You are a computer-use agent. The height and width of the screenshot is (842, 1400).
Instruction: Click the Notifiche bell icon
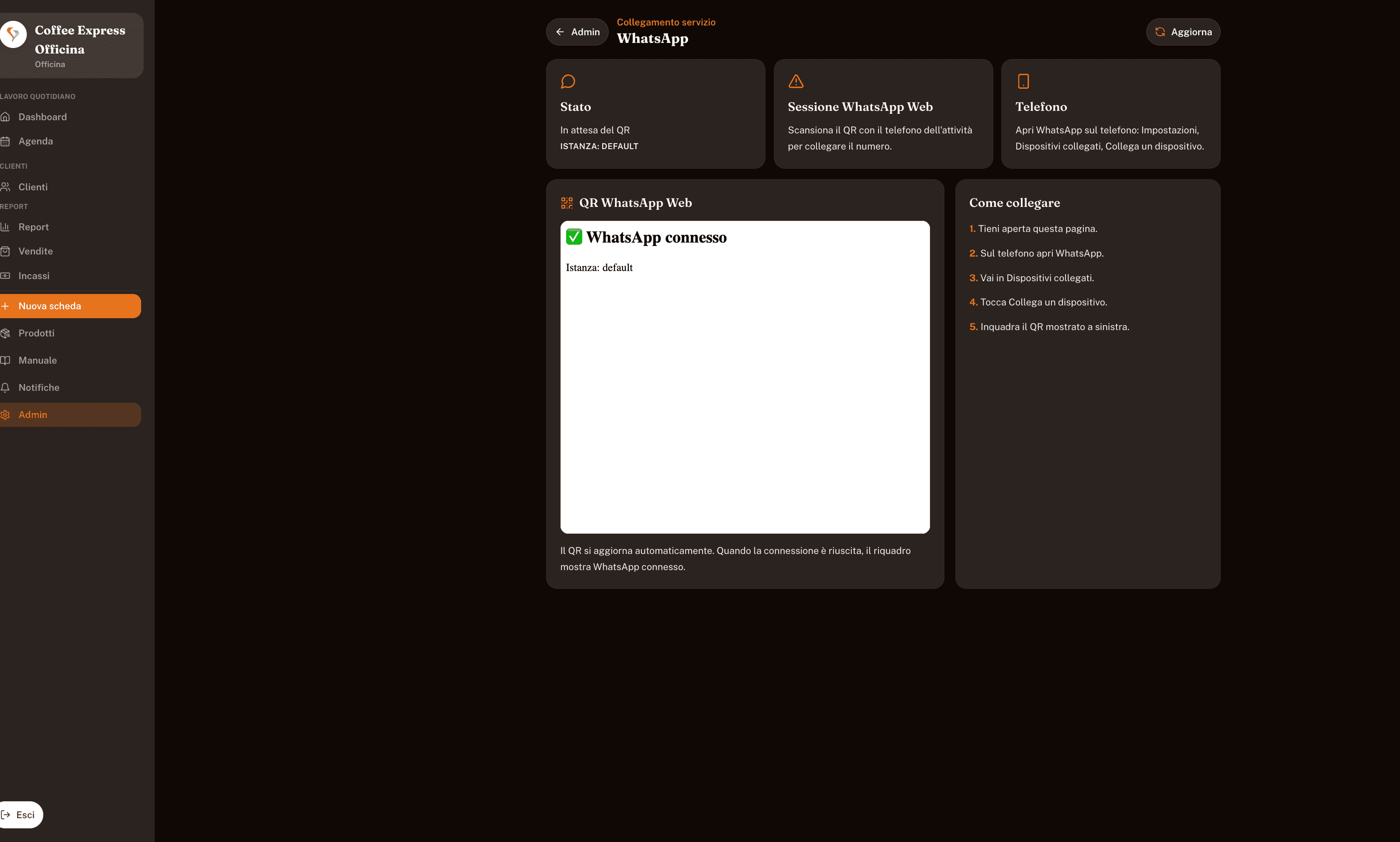(5, 387)
